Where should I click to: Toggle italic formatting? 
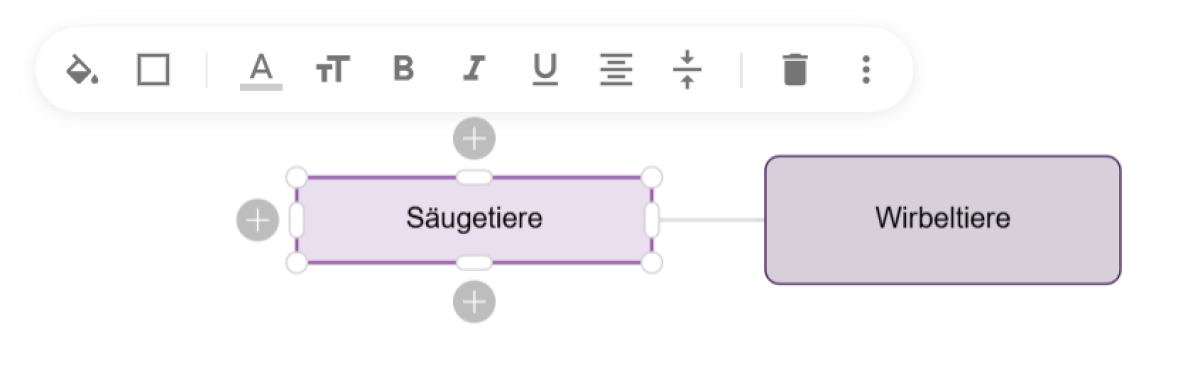(473, 70)
